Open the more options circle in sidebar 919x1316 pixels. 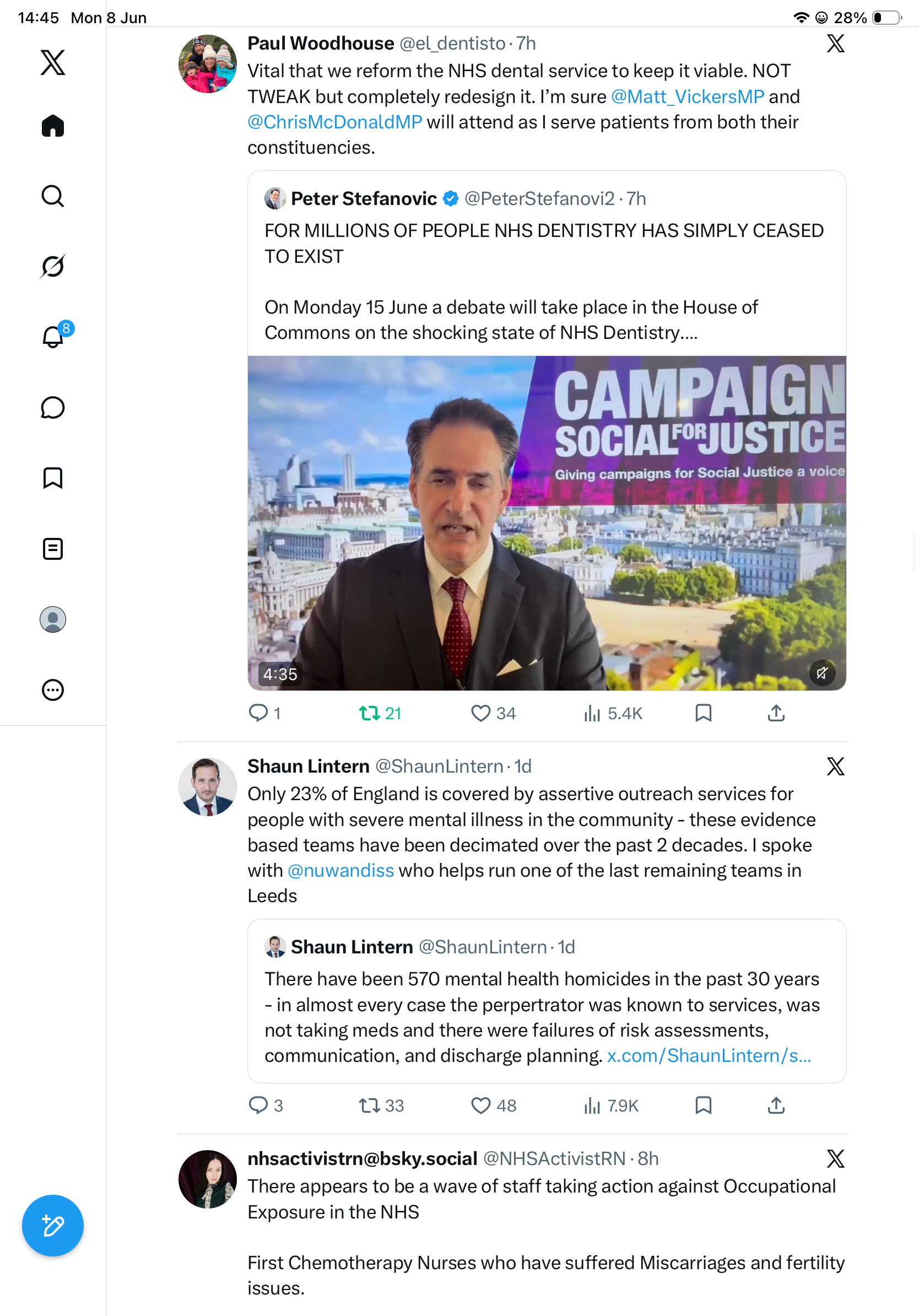click(x=53, y=690)
